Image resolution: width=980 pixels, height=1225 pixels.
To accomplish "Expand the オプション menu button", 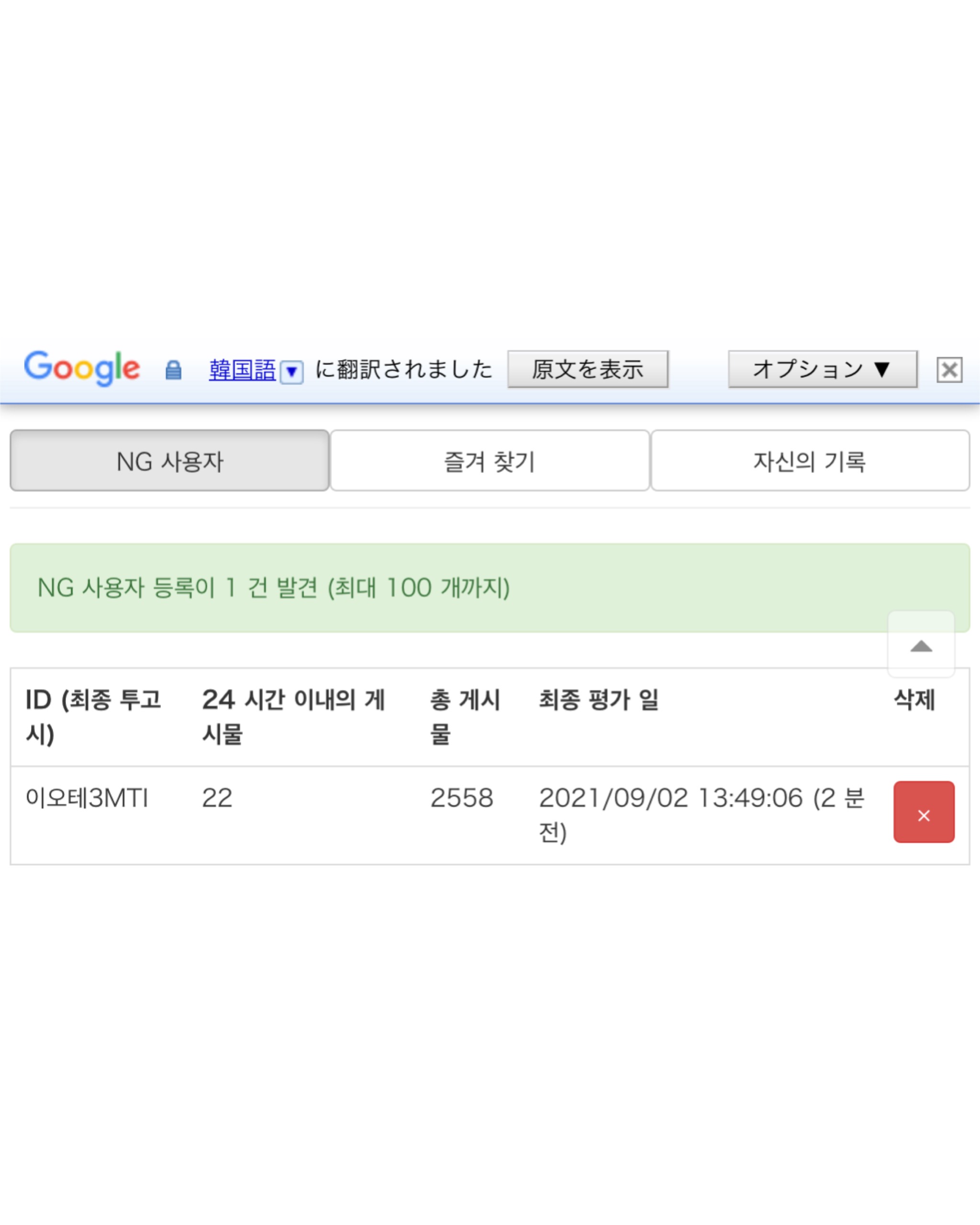I will click(823, 369).
